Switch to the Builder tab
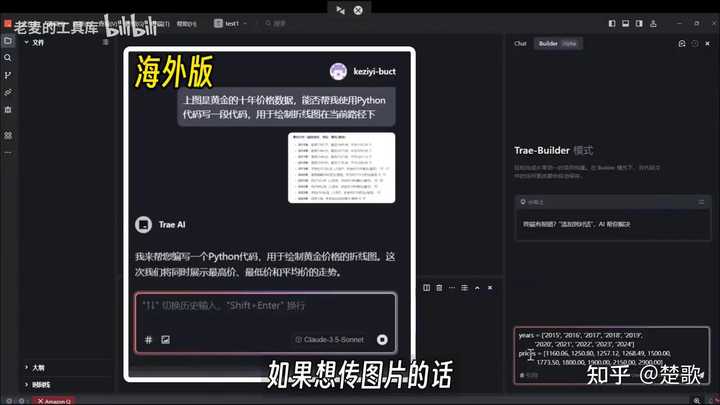The height and width of the screenshot is (405, 720). pos(557,44)
